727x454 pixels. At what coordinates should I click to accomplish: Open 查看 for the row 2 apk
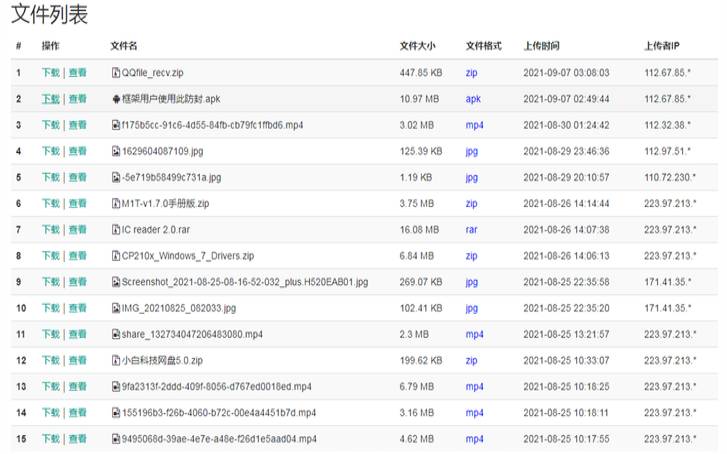(77, 99)
